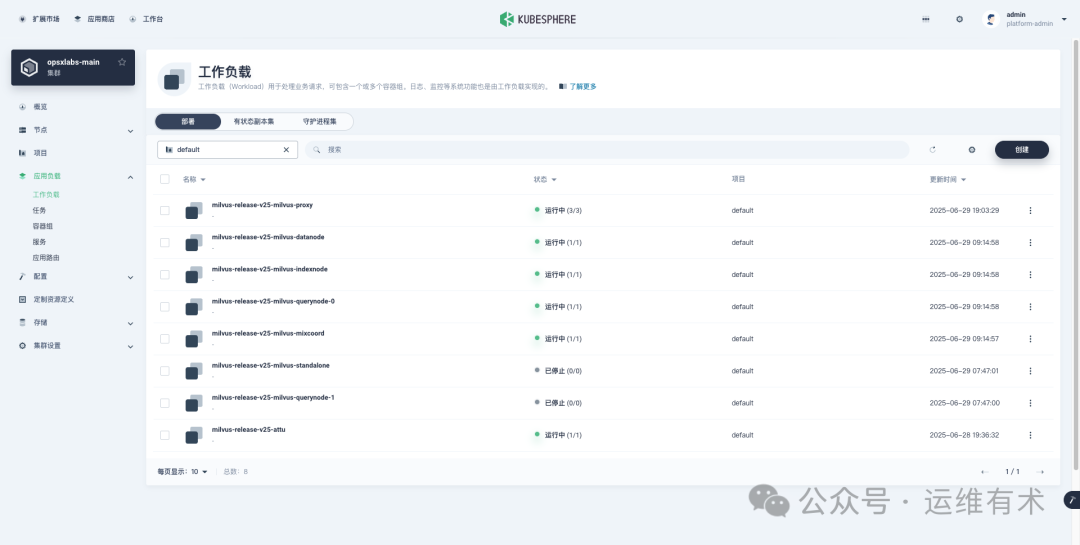Screen dimensions: 1080x545
Task: Open more actions for the milvus-proxy row
Action: coord(1030,211)
